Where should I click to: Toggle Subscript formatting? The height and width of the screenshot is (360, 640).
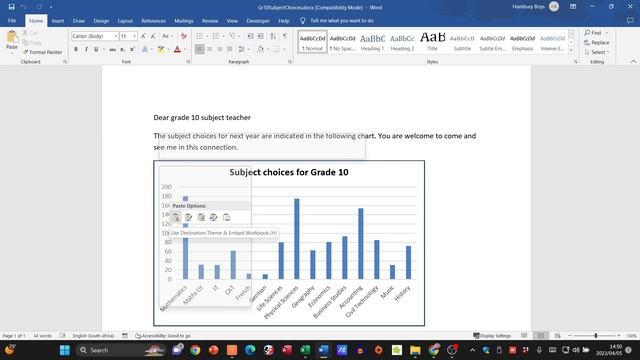click(x=122, y=49)
